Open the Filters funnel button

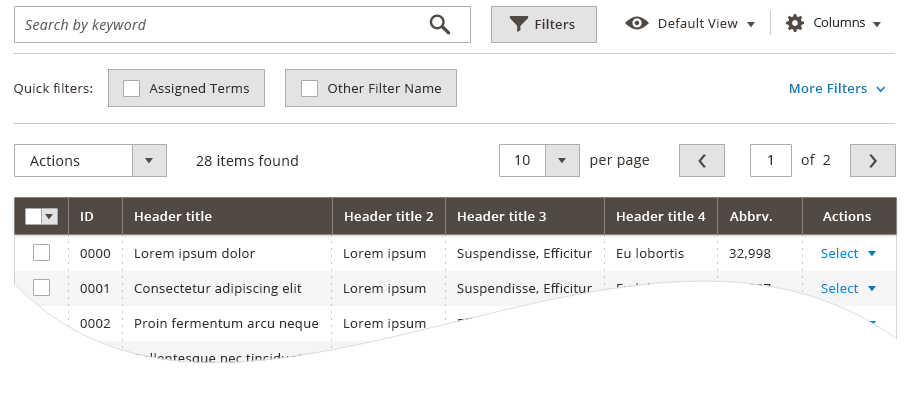(543, 24)
